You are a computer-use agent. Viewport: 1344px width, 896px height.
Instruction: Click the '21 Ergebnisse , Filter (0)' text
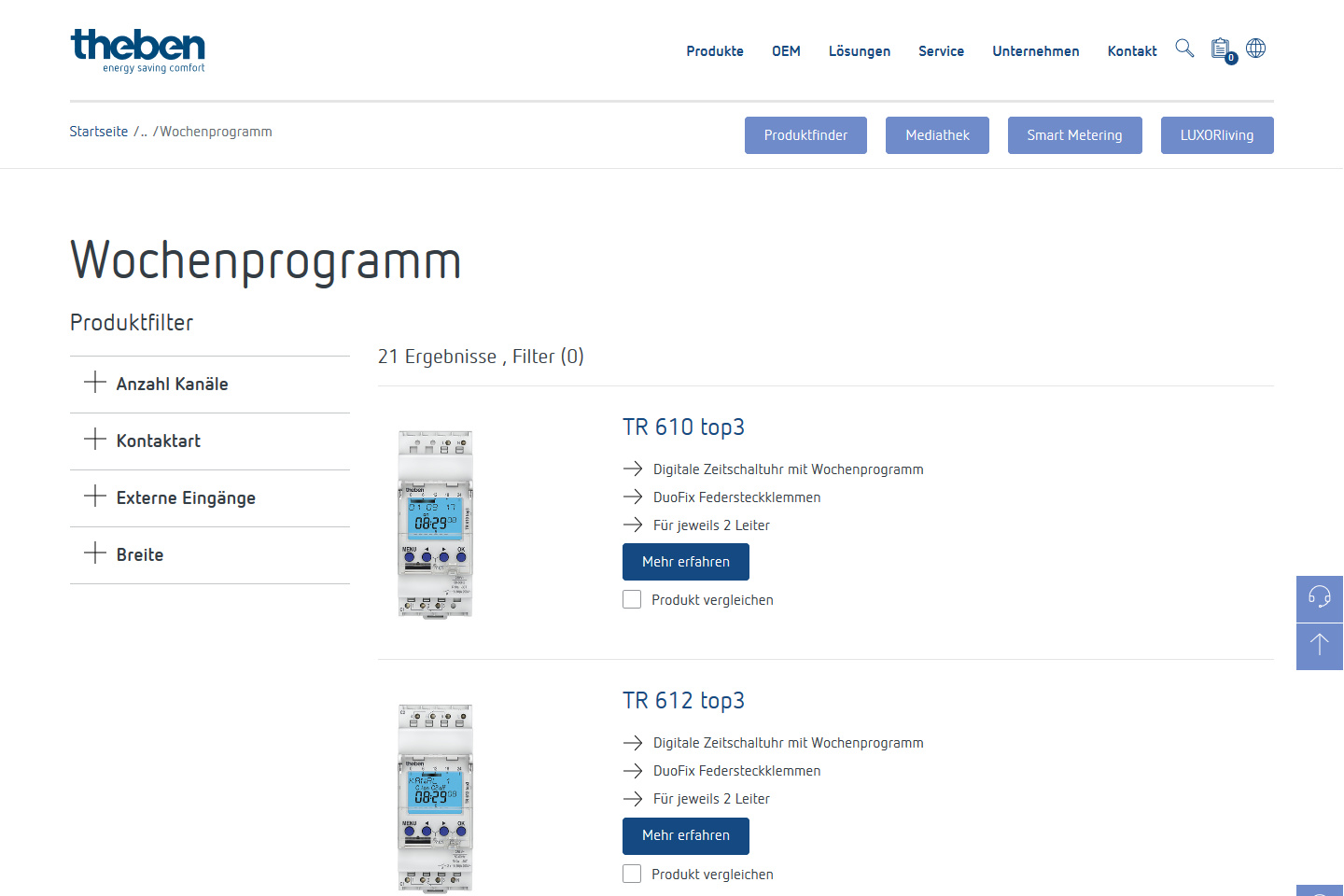click(x=481, y=357)
